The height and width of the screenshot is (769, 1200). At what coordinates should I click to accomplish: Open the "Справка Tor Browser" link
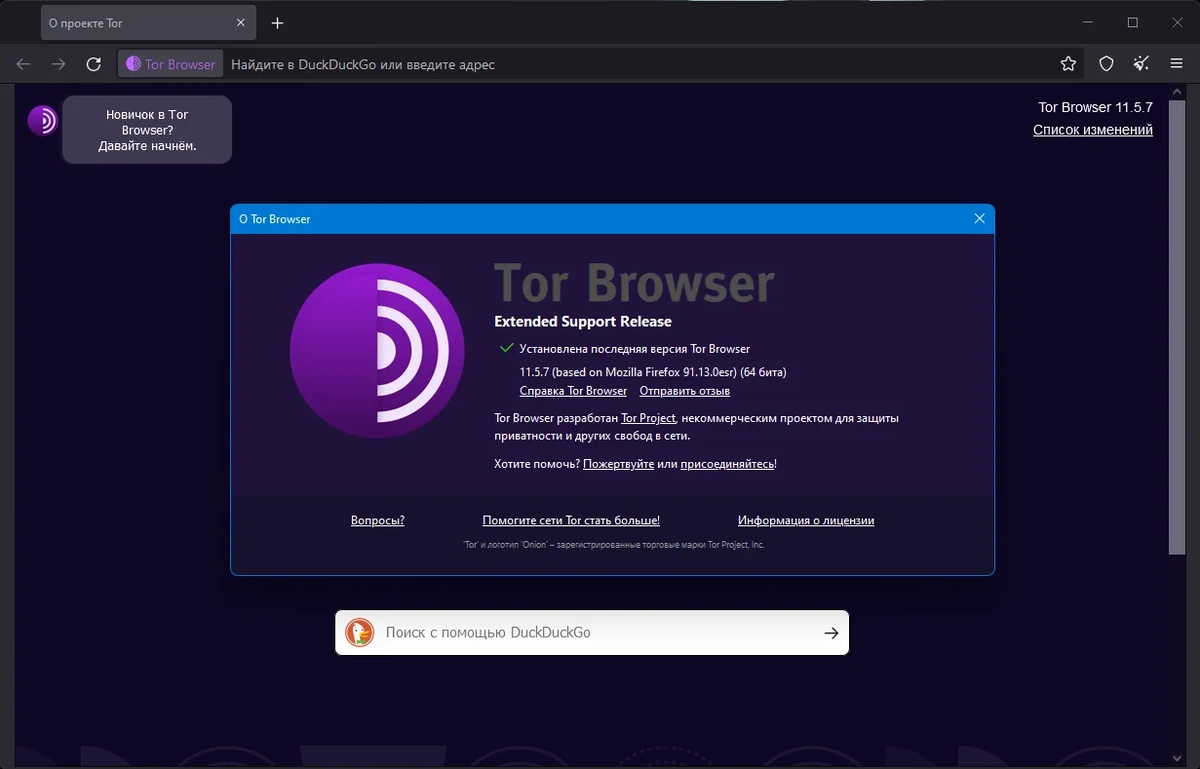tap(573, 391)
